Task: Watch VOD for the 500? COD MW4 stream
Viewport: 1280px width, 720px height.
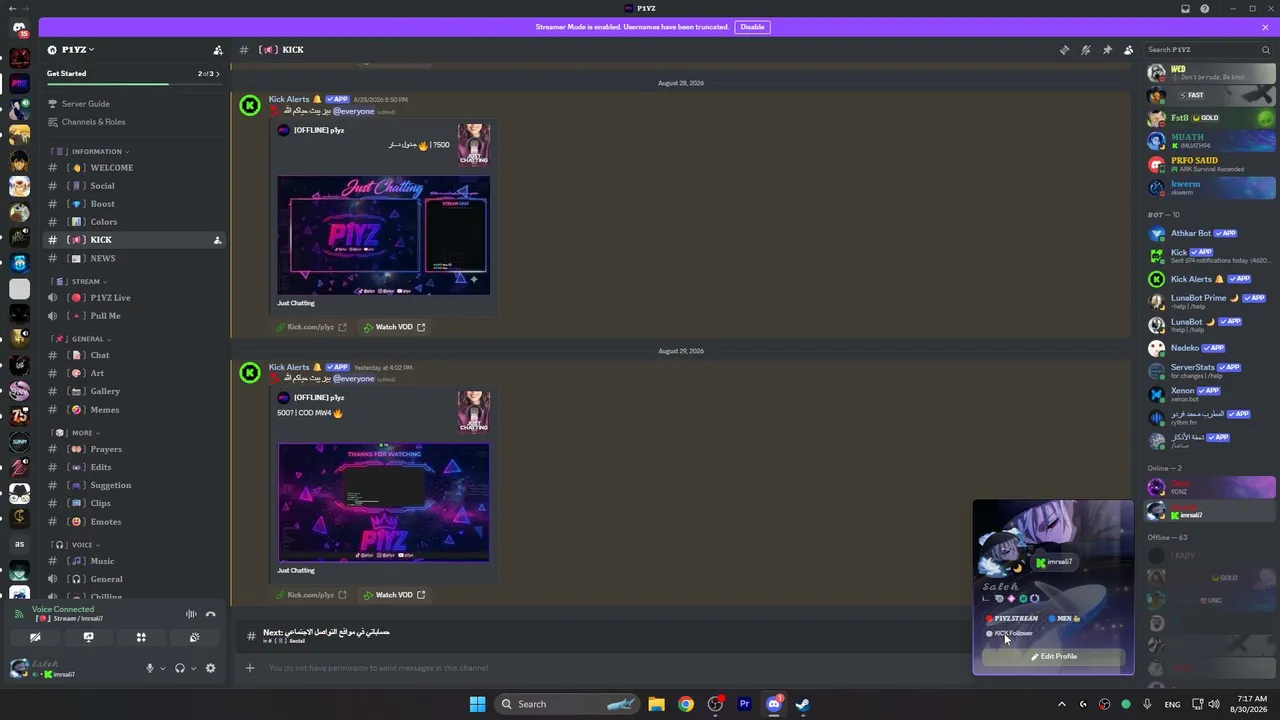Action: (x=394, y=595)
